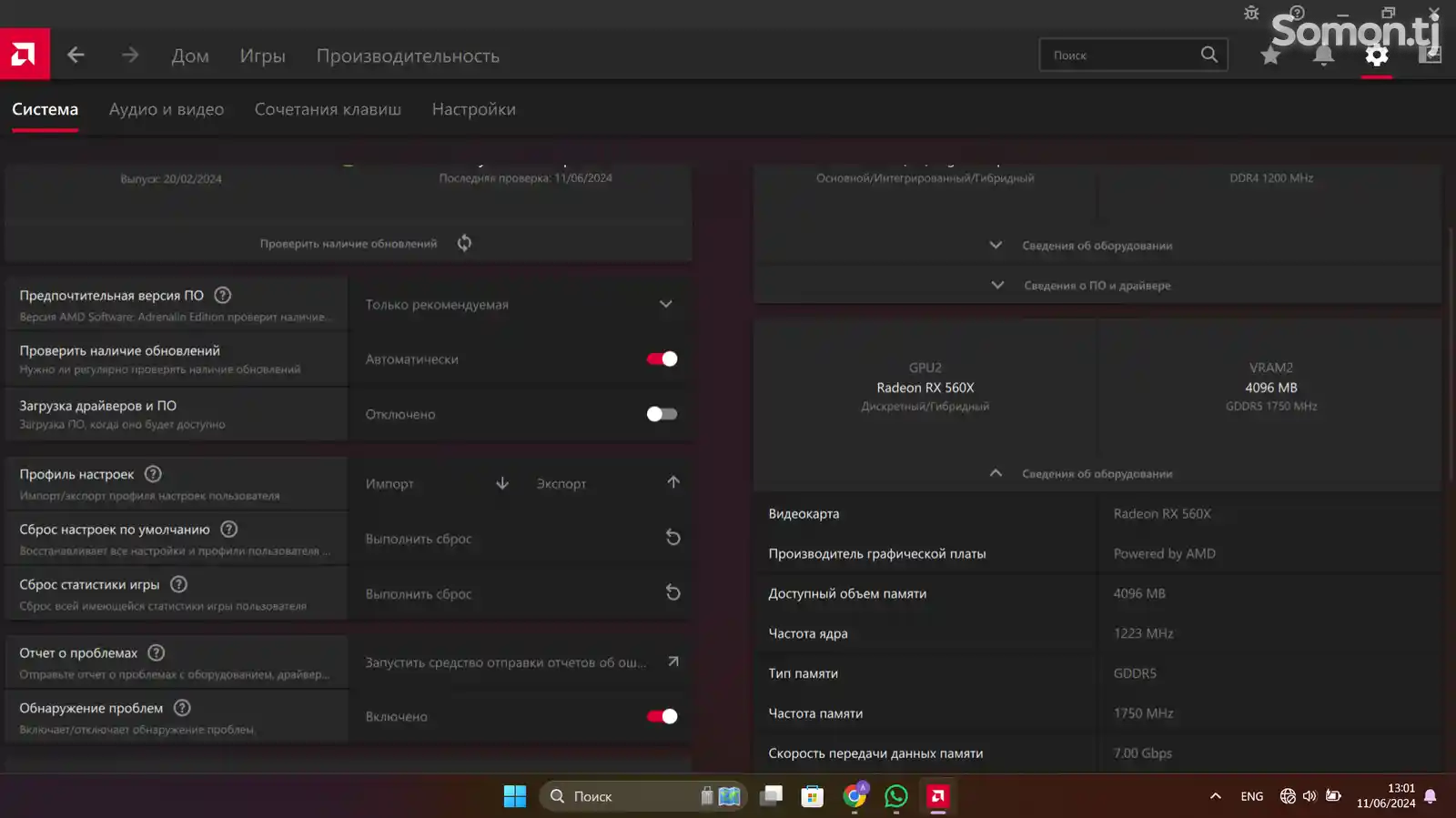Open Microsoft Store from taskbar

(x=813, y=796)
